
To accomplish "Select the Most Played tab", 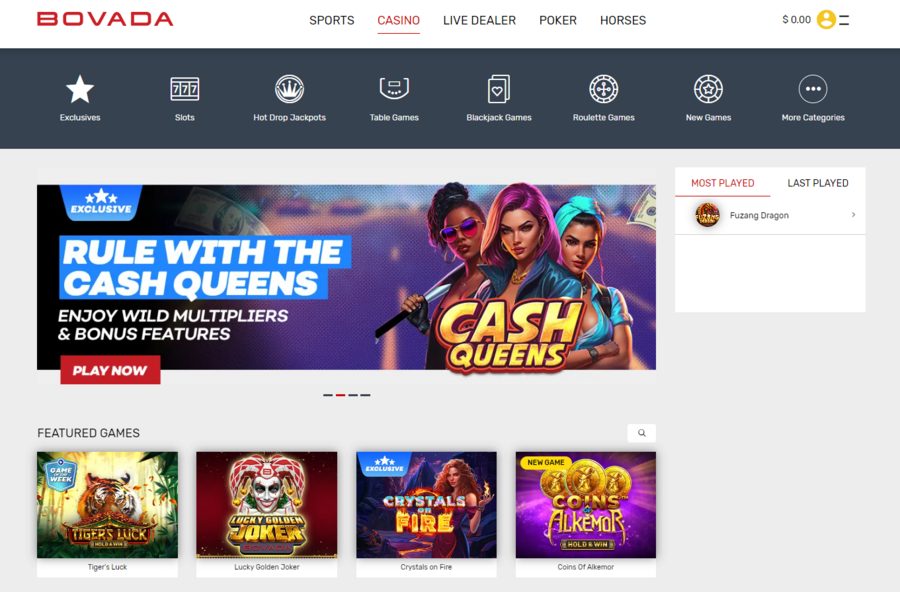I will point(723,183).
